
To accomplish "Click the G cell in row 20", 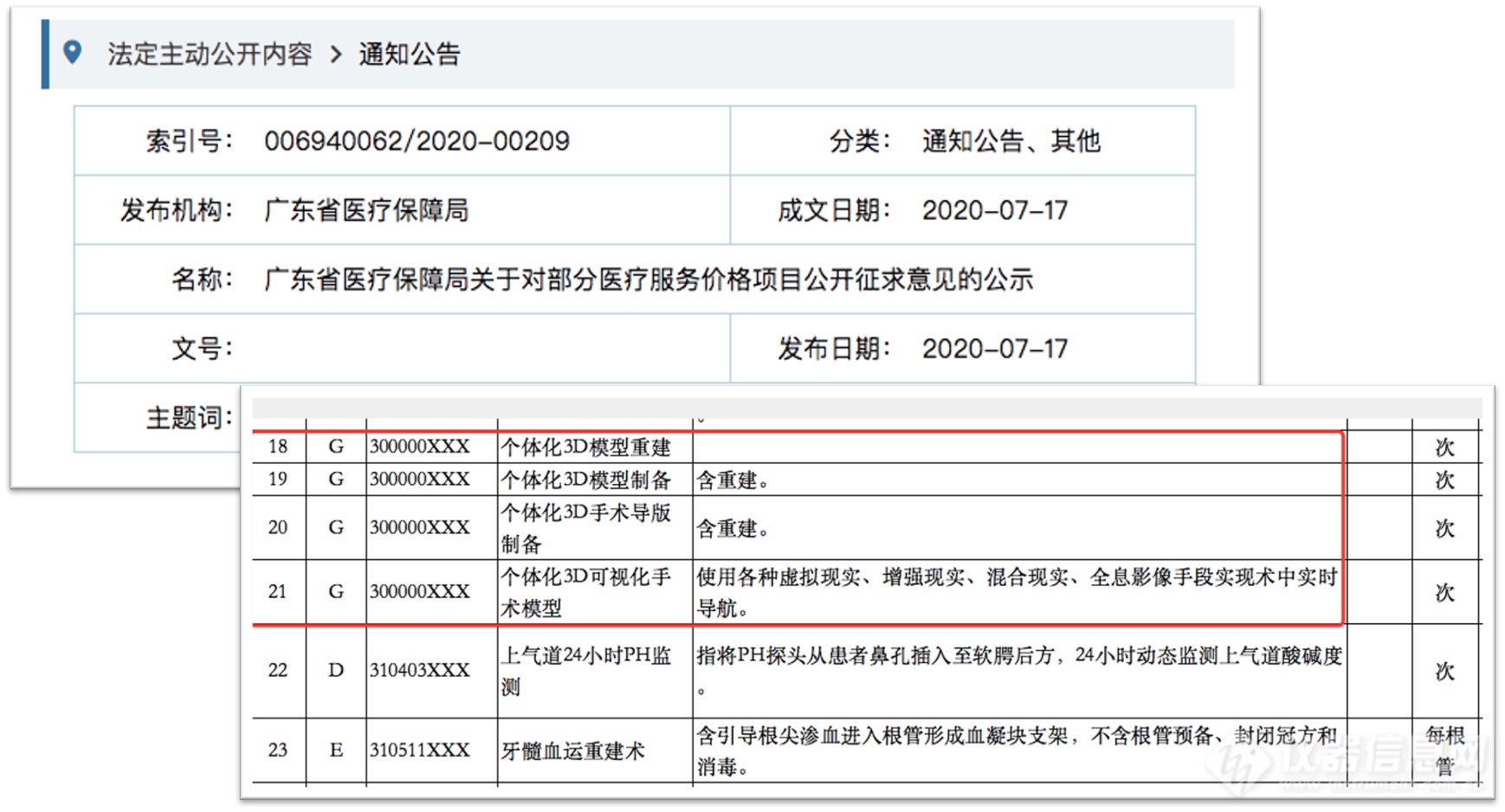I will coord(336,527).
